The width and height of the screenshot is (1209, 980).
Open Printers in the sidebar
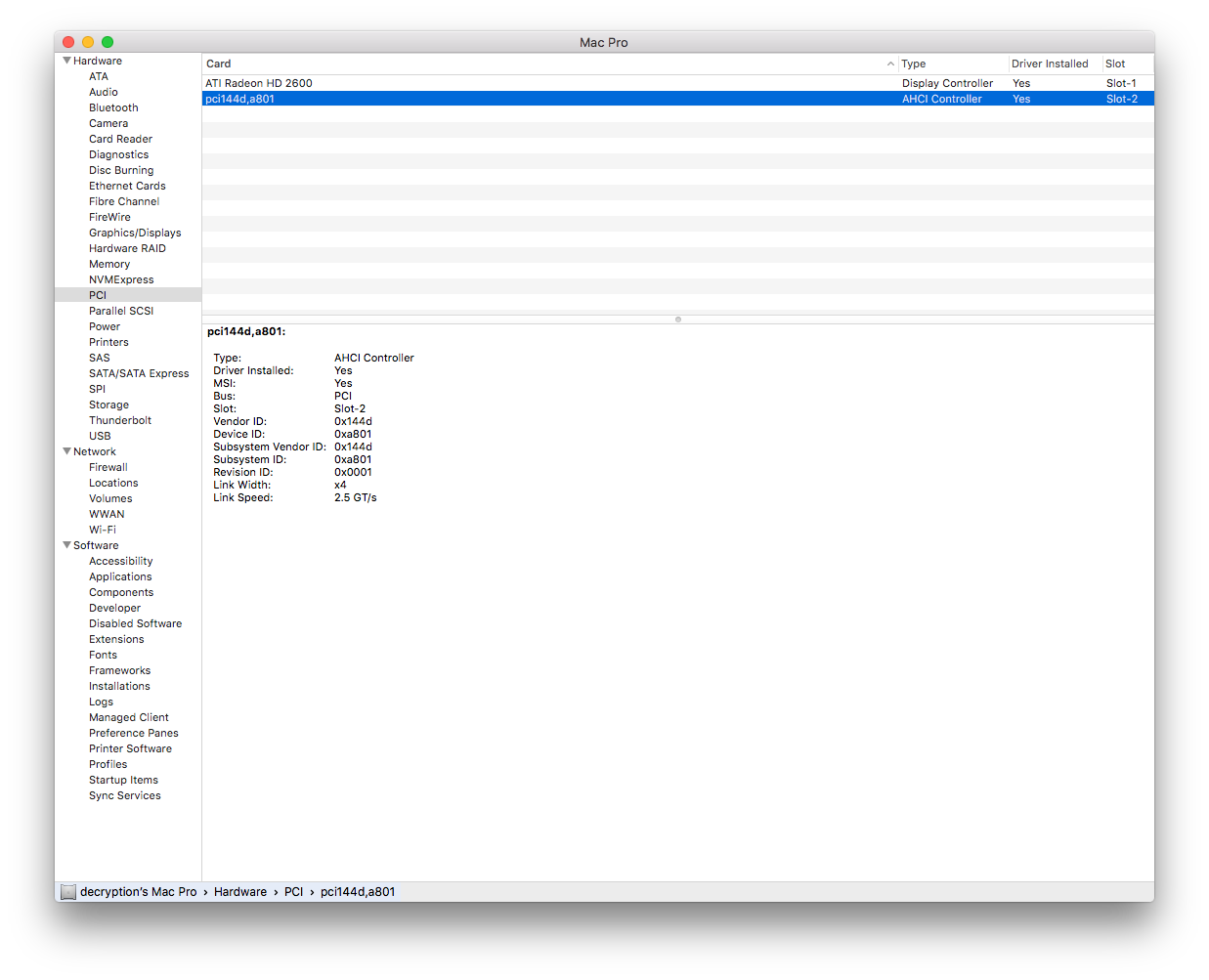coord(108,342)
